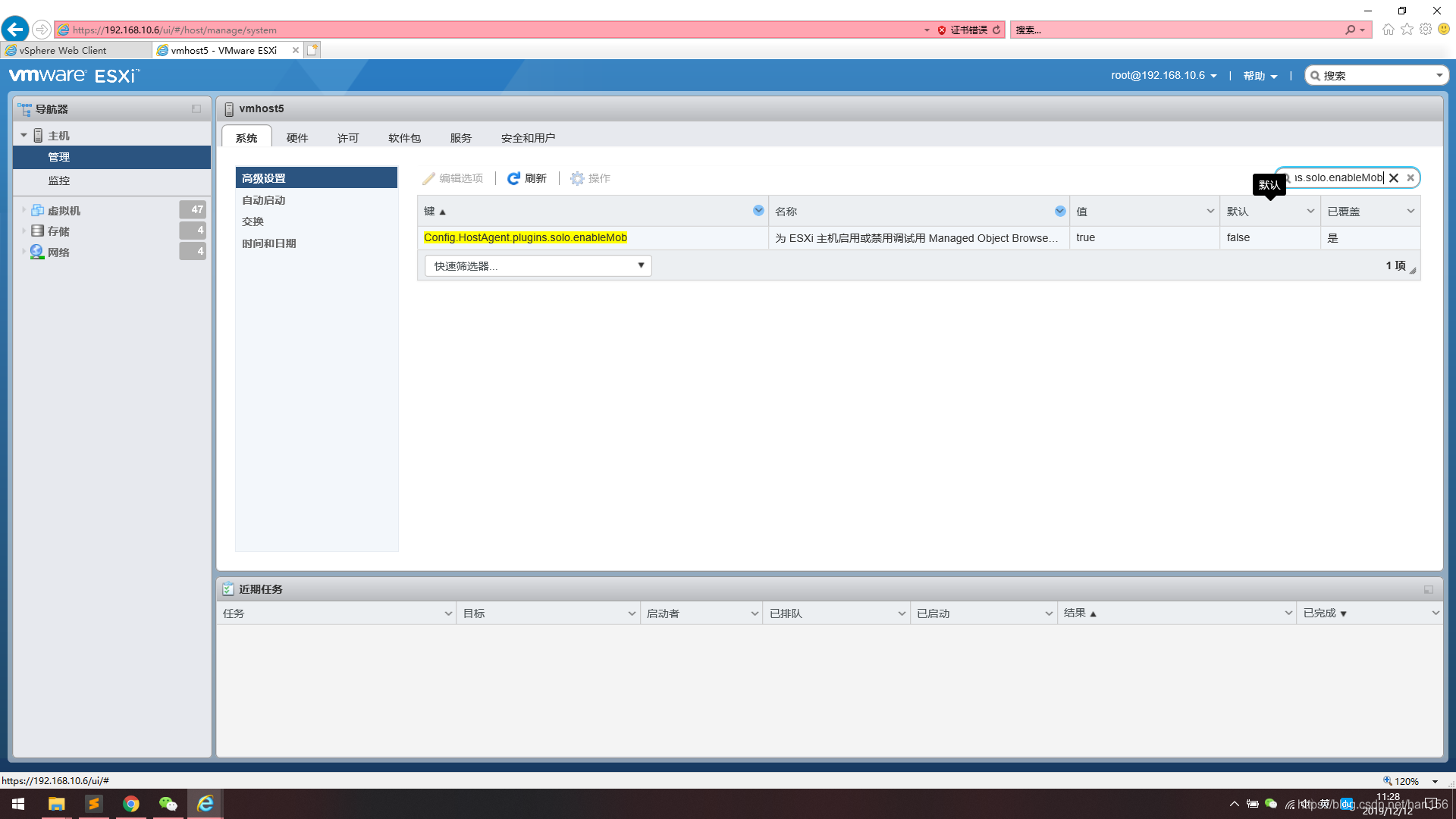Screen dimensions: 1456x819
Task: Minimize the 导航器 navigator panel
Action: (x=196, y=108)
